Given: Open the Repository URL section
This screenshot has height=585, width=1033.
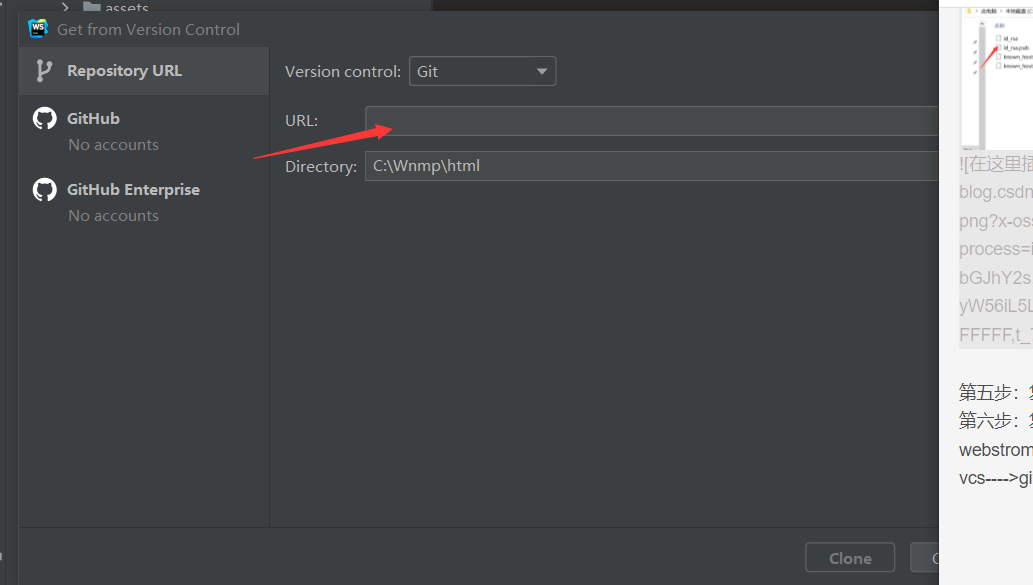Looking at the screenshot, I should tap(144, 70).
